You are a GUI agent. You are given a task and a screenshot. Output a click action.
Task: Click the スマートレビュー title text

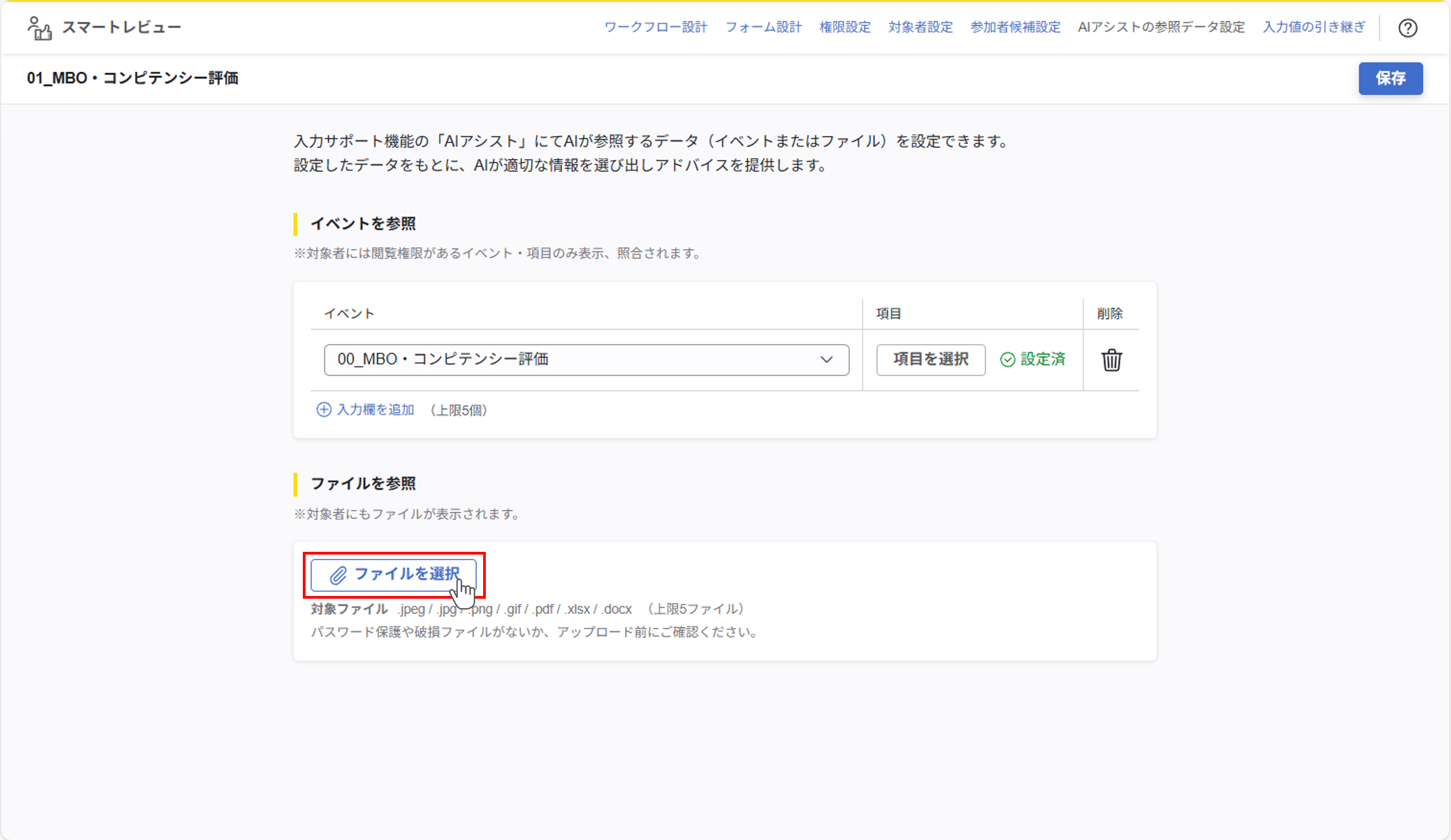[121, 27]
